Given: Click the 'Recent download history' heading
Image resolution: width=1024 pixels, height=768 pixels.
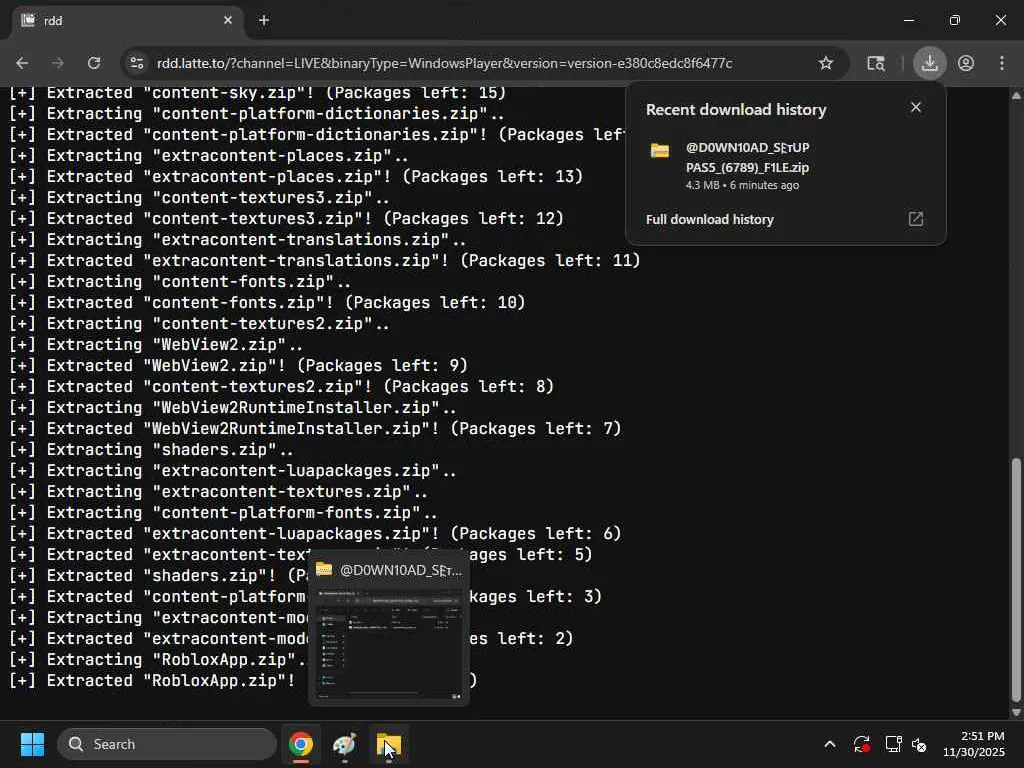Looking at the screenshot, I should [x=736, y=110].
